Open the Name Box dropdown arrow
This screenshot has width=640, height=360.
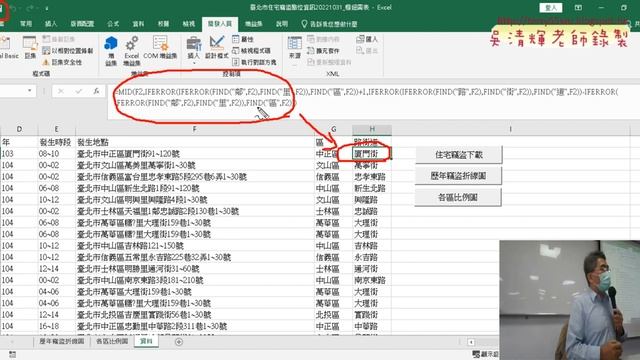[30, 91]
